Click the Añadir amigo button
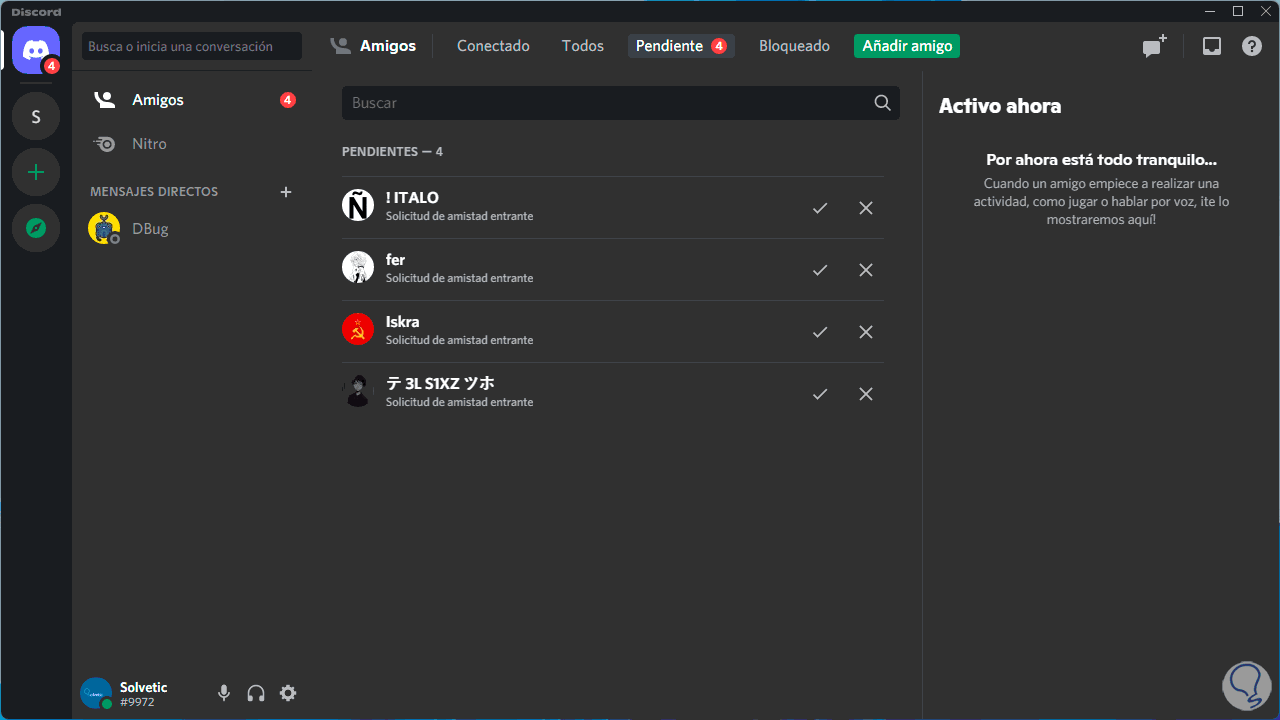Screen dimensions: 1280x720 (907, 46)
